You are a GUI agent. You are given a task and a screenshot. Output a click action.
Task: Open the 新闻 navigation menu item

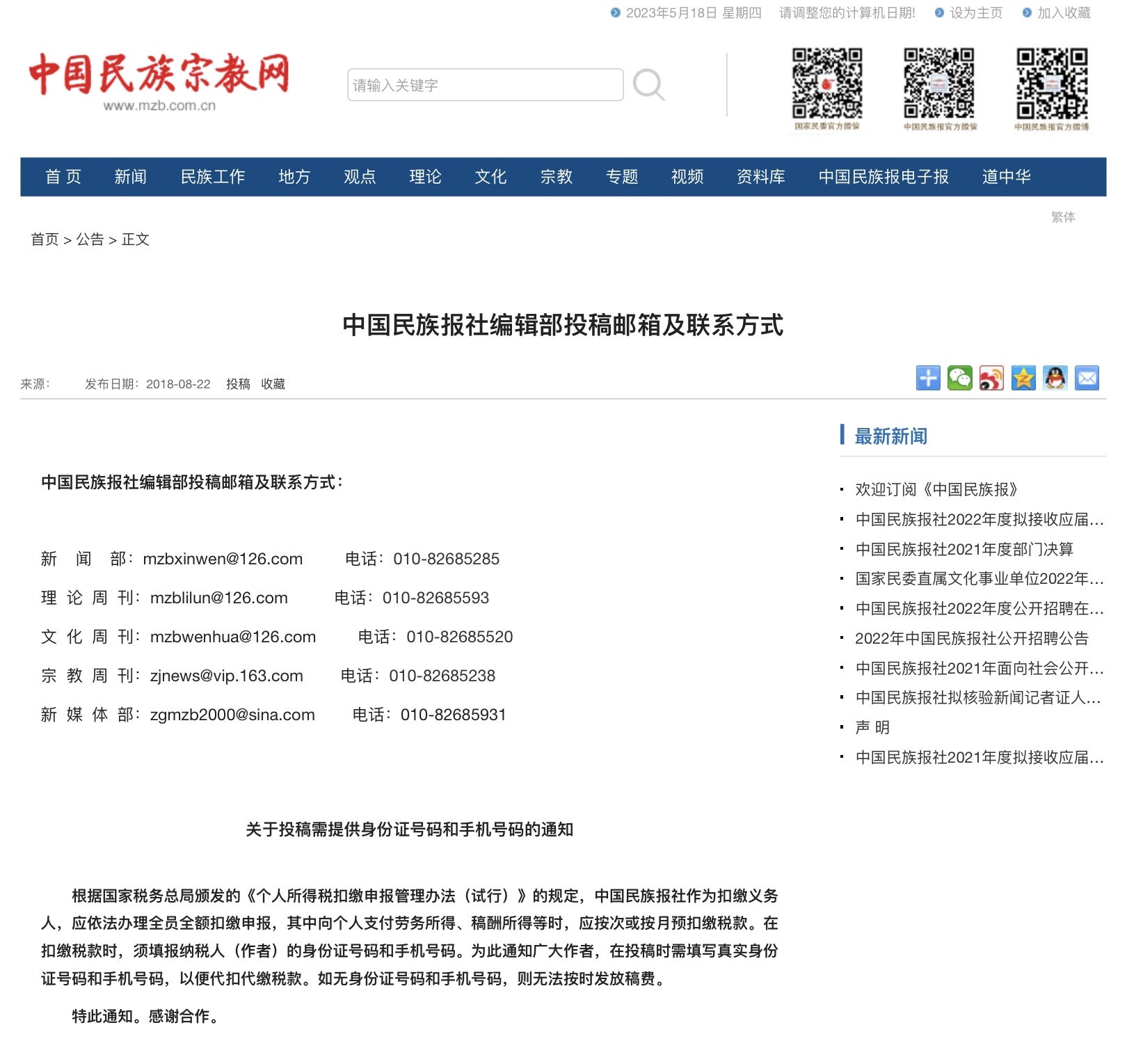(130, 177)
